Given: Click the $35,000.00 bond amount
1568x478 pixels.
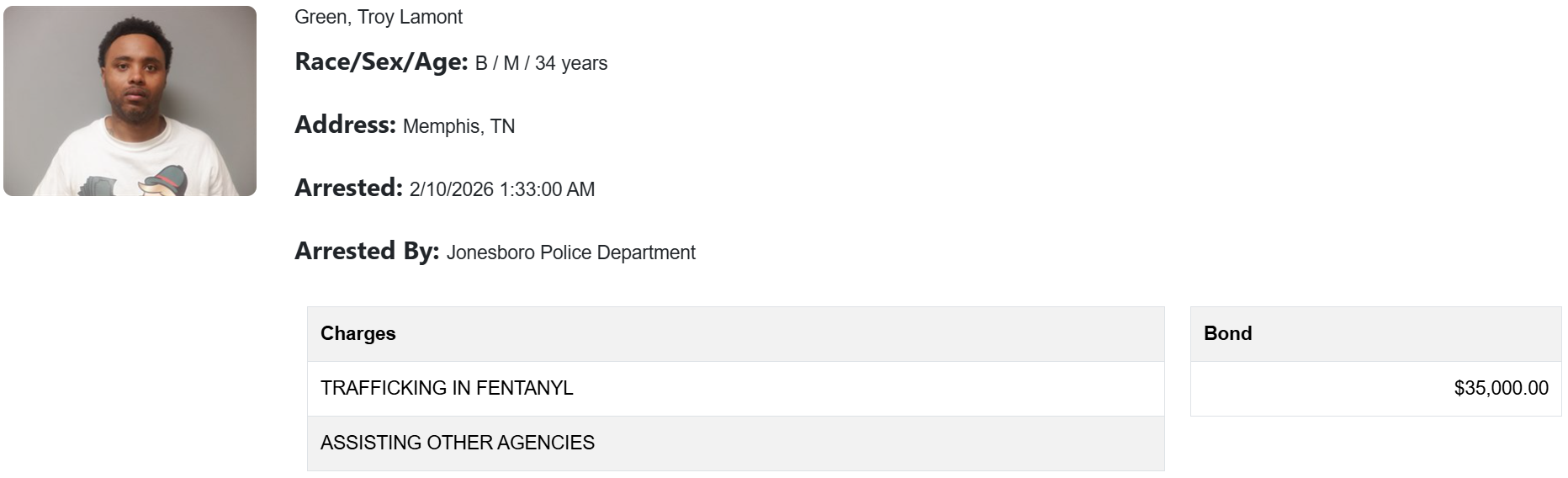Looking at the screenshot, I should [1501, 389].
